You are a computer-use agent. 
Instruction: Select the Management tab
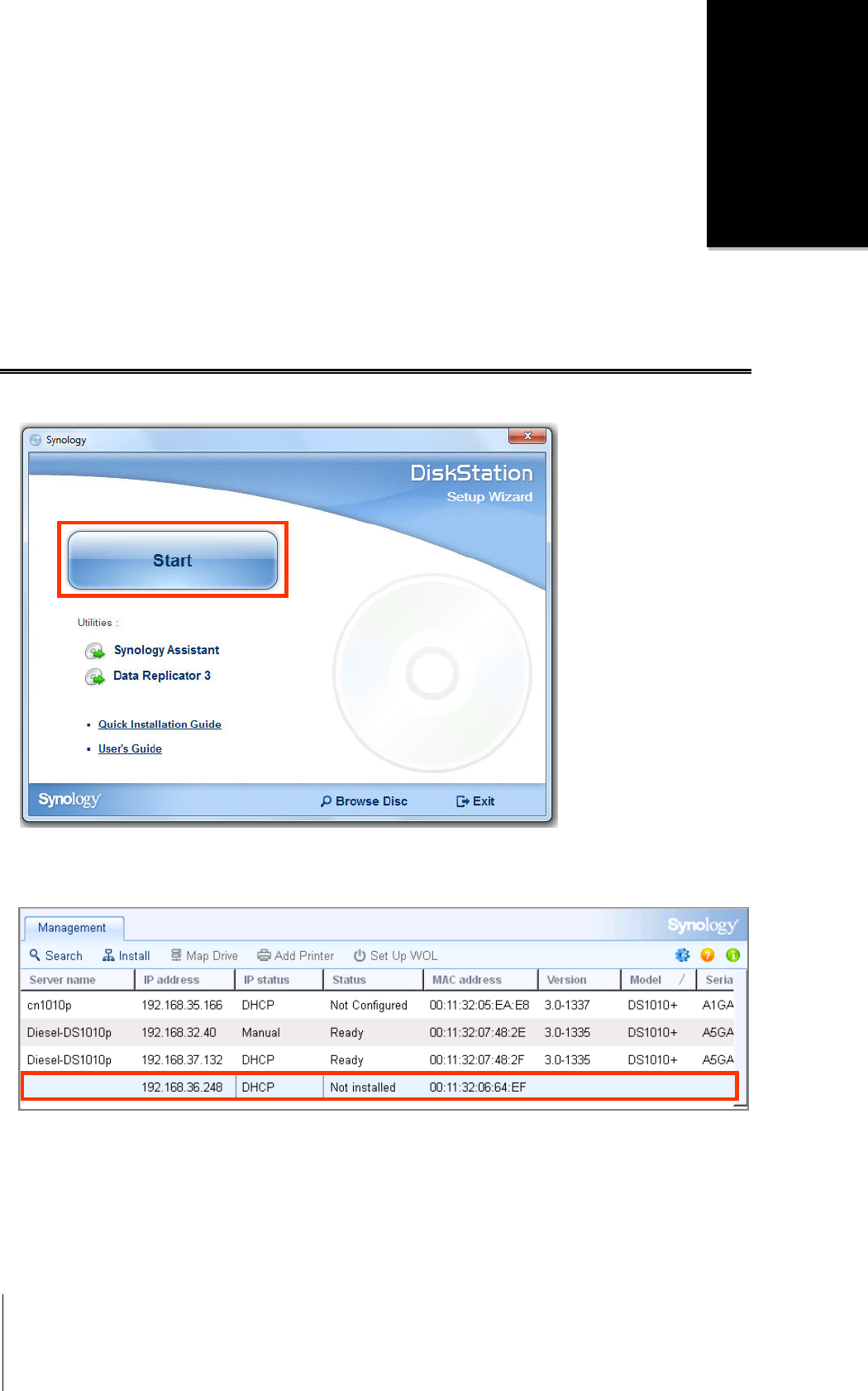point(73,928)
